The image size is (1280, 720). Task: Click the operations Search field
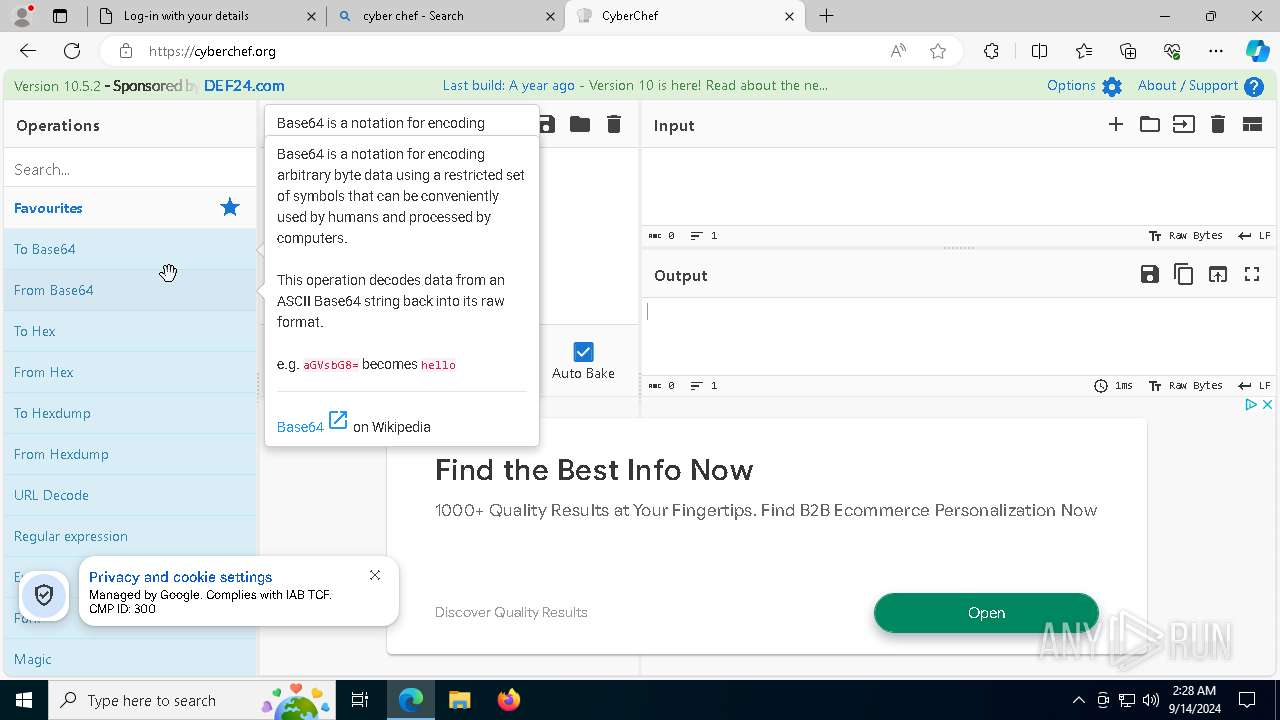click(x=130, y=169)
